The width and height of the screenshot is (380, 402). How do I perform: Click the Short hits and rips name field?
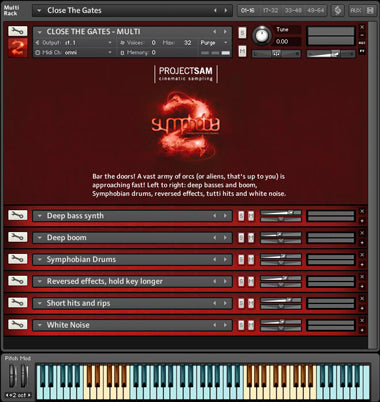point(132,303)
